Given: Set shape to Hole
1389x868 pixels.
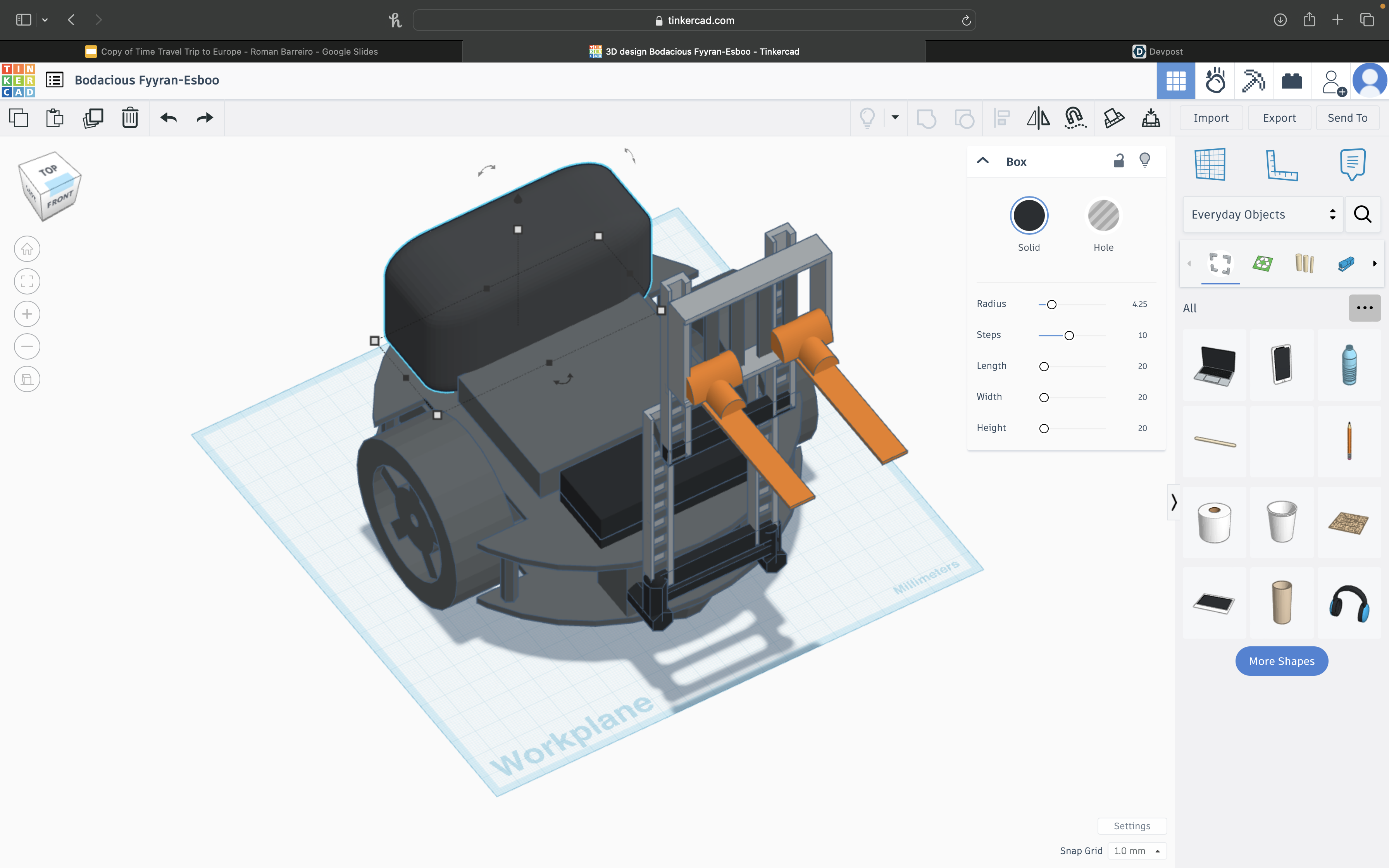Looking at the screenshot, I should [1103, 216].
